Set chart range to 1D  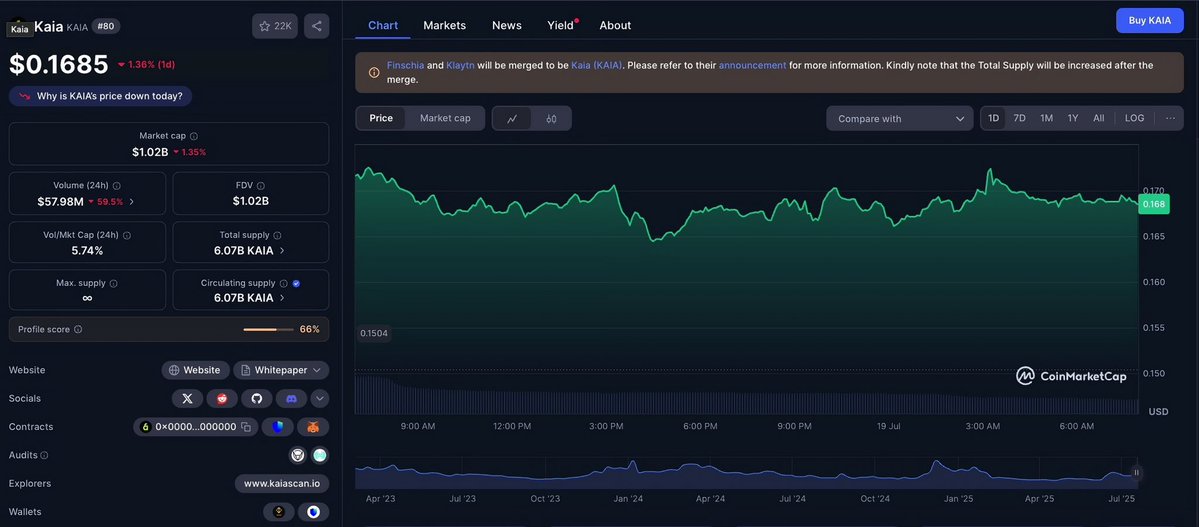(993, 119)
